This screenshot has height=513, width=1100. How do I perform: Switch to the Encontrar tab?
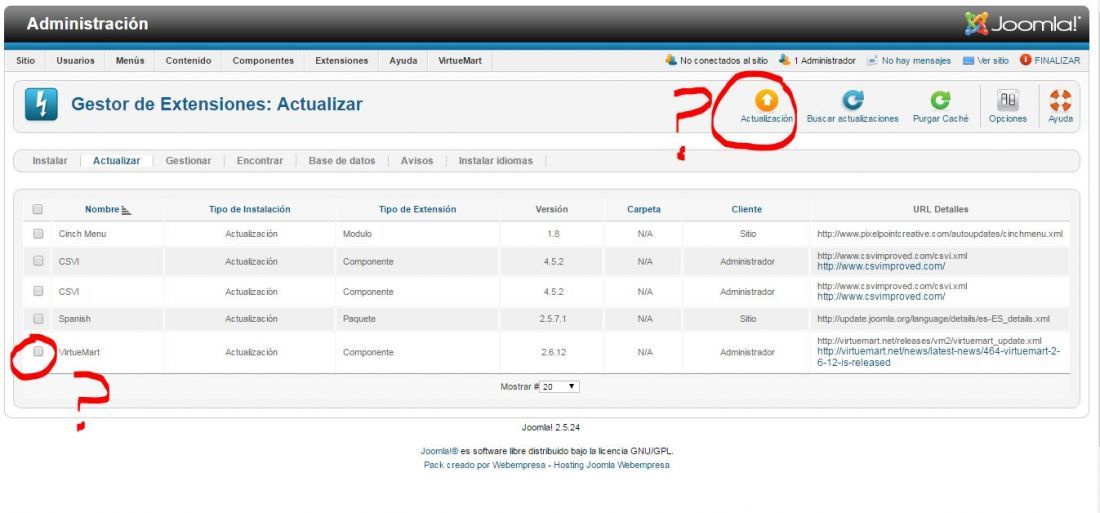point(260,161)
